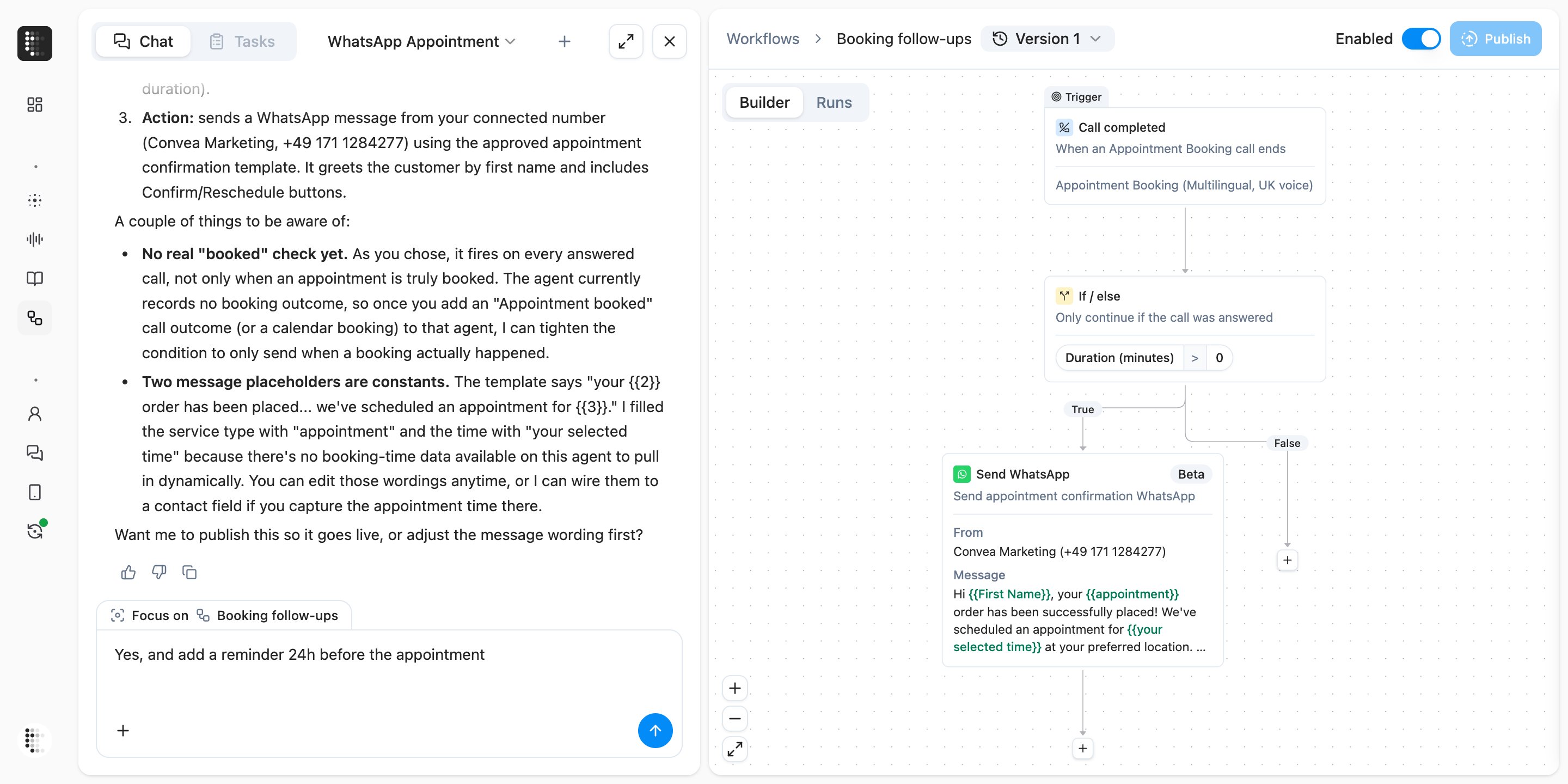The image size is (1568, 784).
Task: Switch to the Chat tab
Action: (143, 41)
